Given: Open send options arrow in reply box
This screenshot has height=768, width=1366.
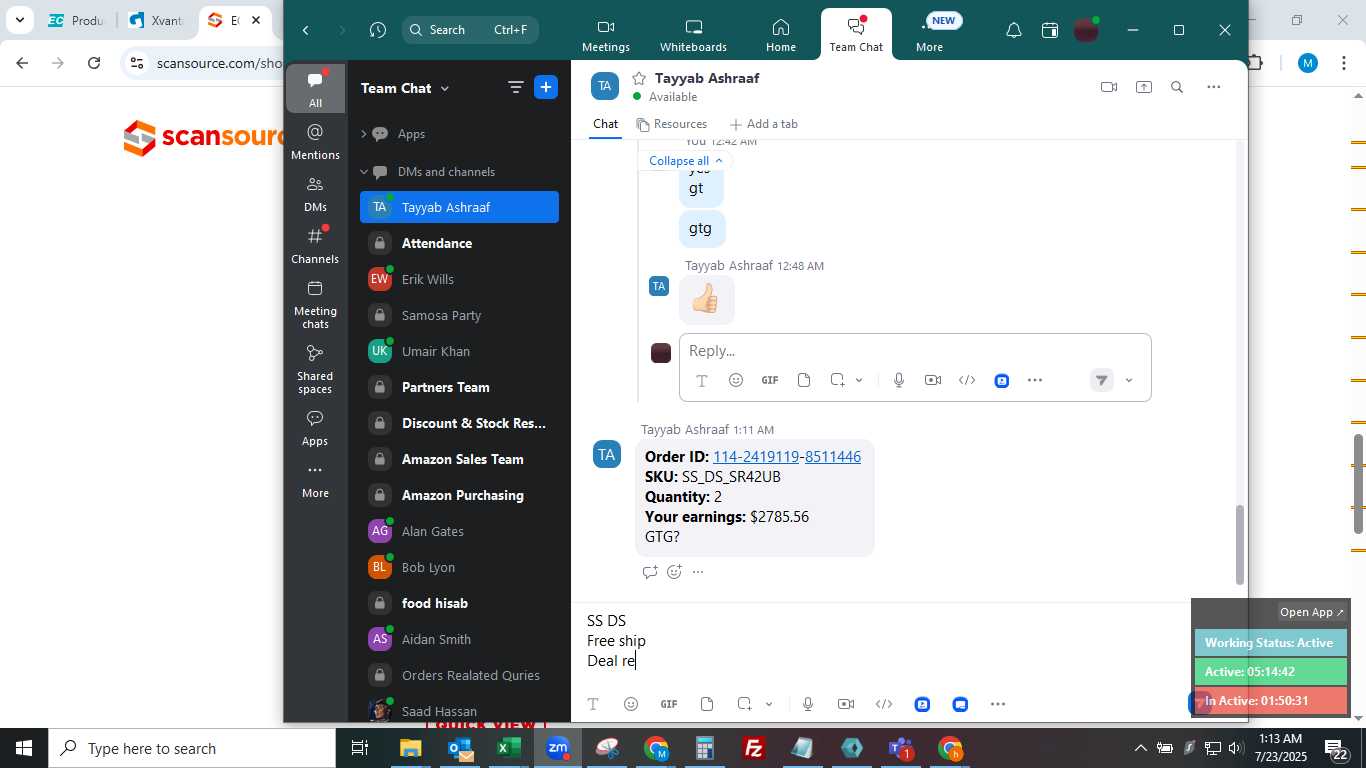Looking at the screenshot, I should point(1129,380).
